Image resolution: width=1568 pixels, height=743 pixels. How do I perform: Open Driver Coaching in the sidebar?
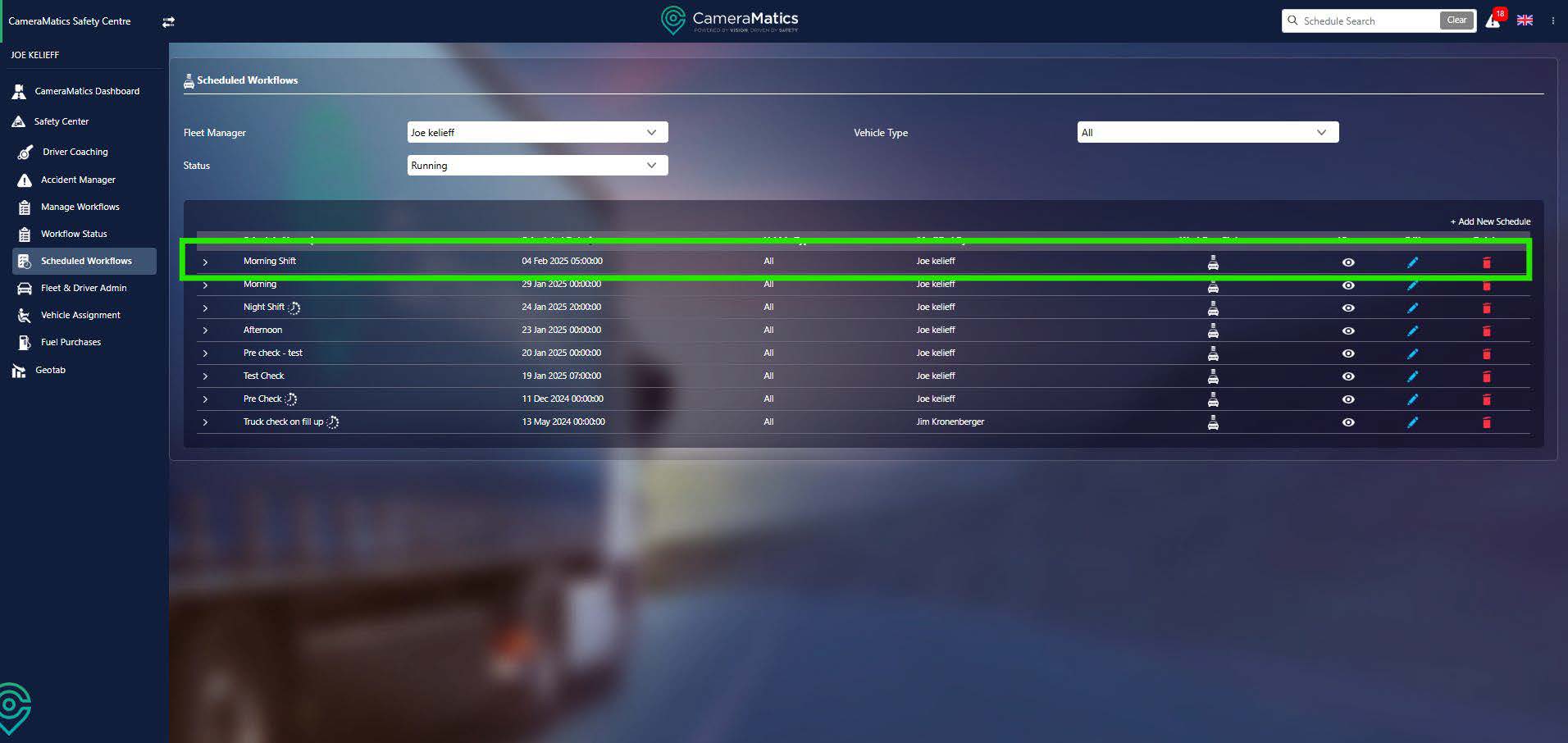point(75,152)
